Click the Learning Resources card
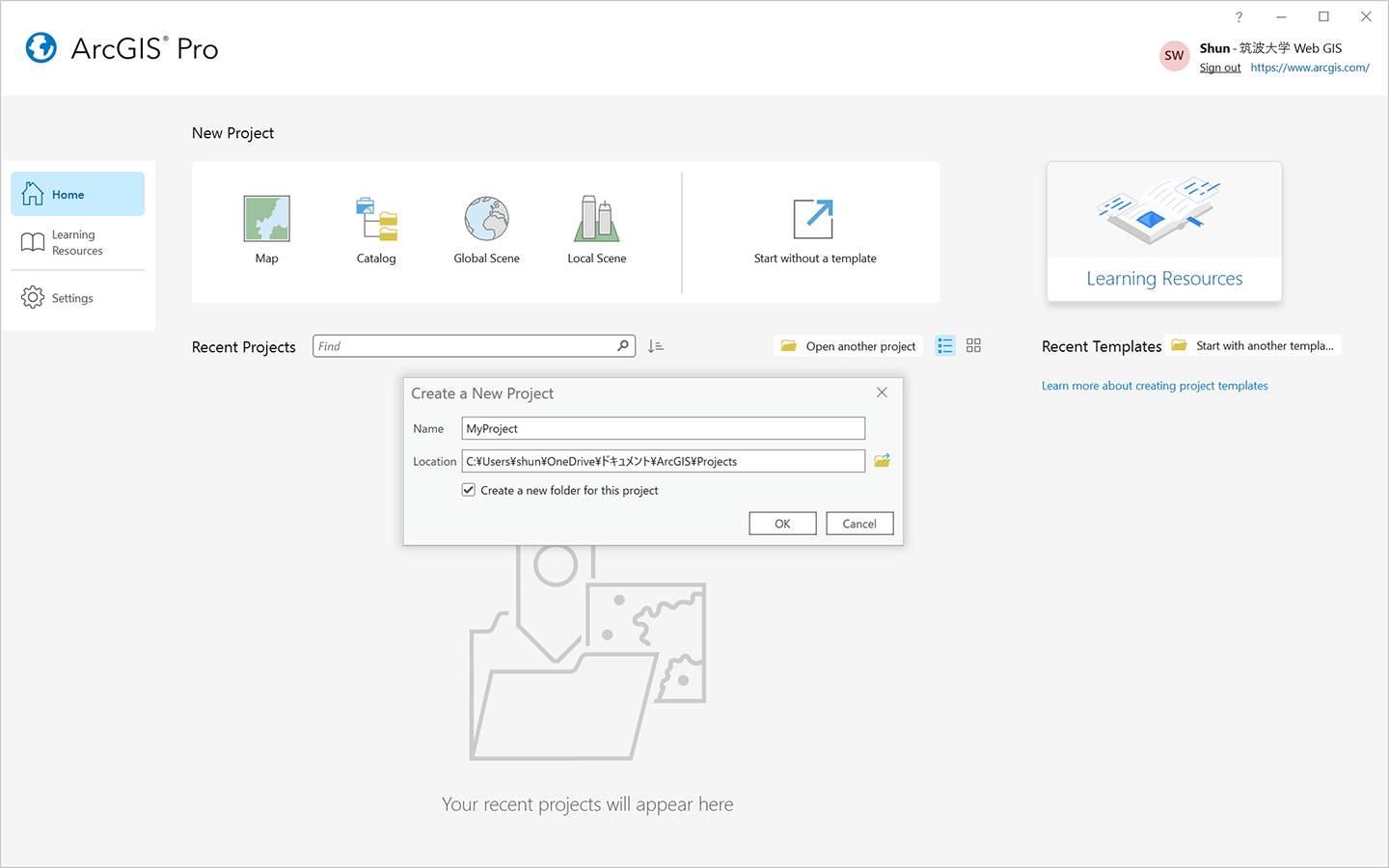Viewport: 1389px width, 868px height. 1164,231
